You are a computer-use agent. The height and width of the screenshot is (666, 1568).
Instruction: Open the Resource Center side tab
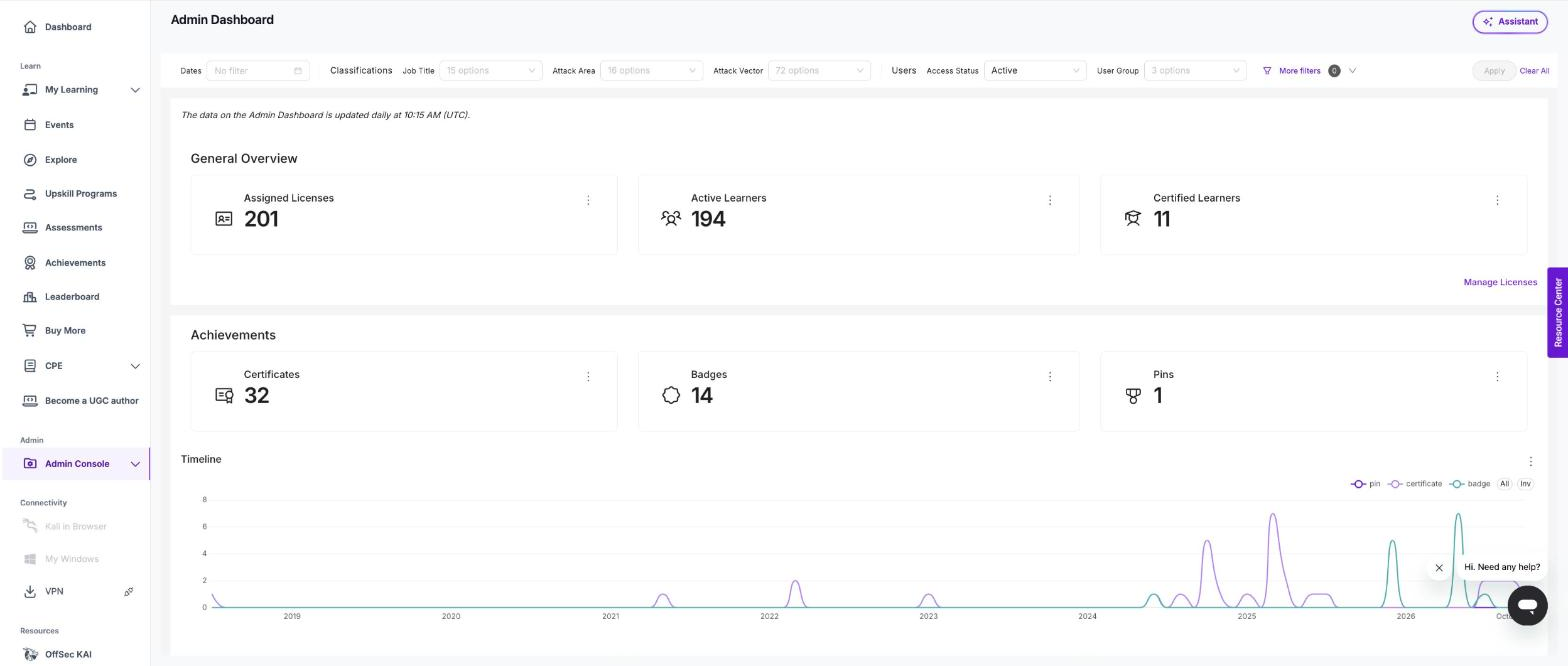(x=1558, y=312)
